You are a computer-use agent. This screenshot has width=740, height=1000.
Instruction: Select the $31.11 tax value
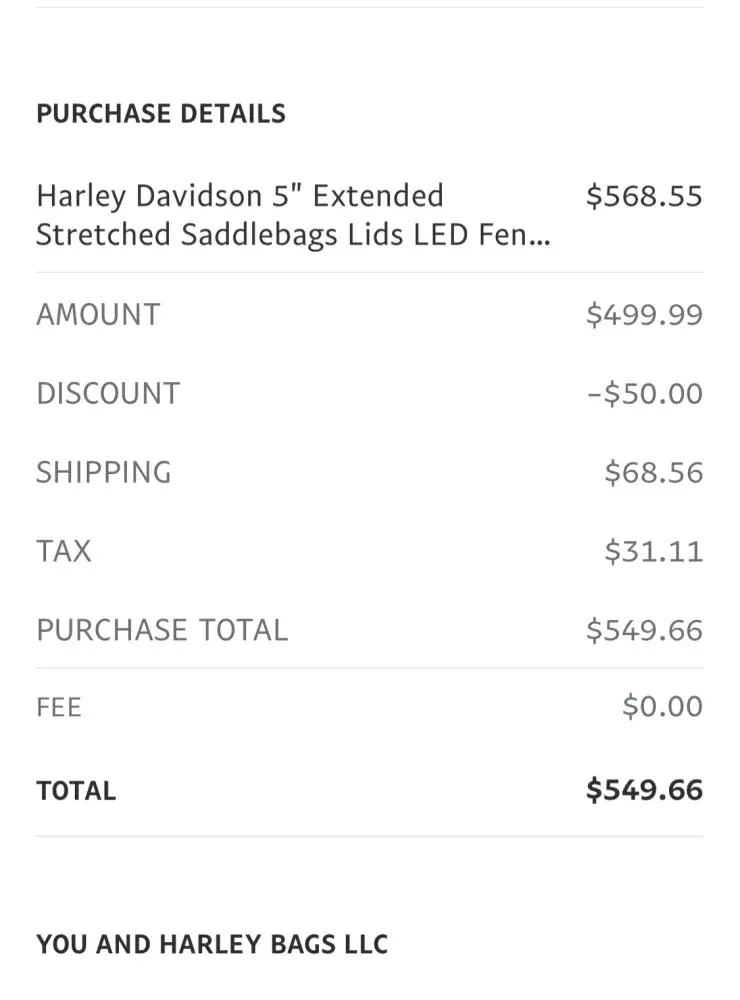(x=653, y=551)
